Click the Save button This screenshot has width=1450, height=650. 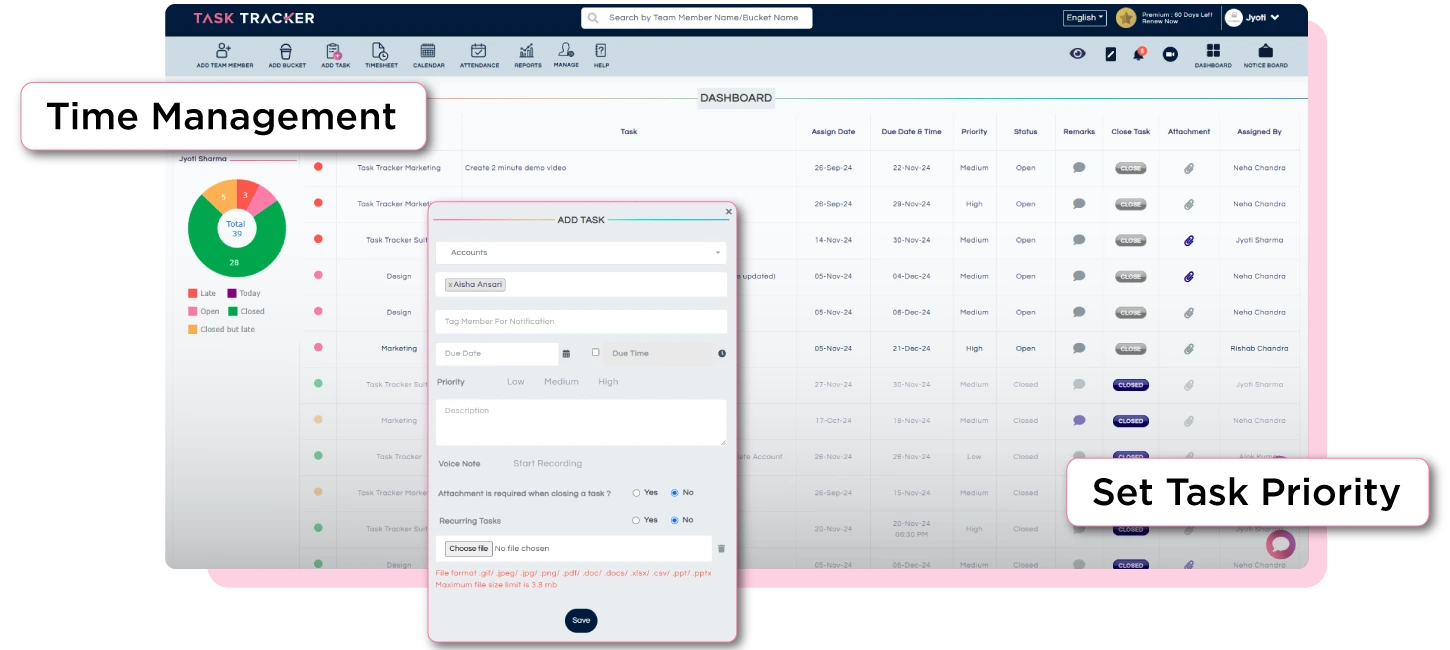pyautogui.click(x=581, y=620)
